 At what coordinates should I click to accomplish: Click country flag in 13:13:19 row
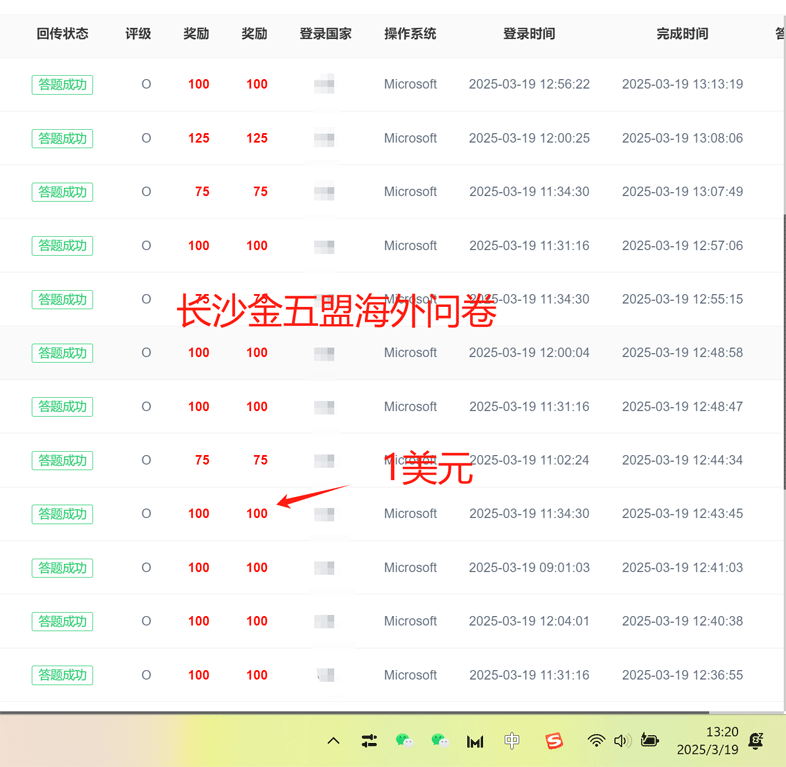pos(324,84)
